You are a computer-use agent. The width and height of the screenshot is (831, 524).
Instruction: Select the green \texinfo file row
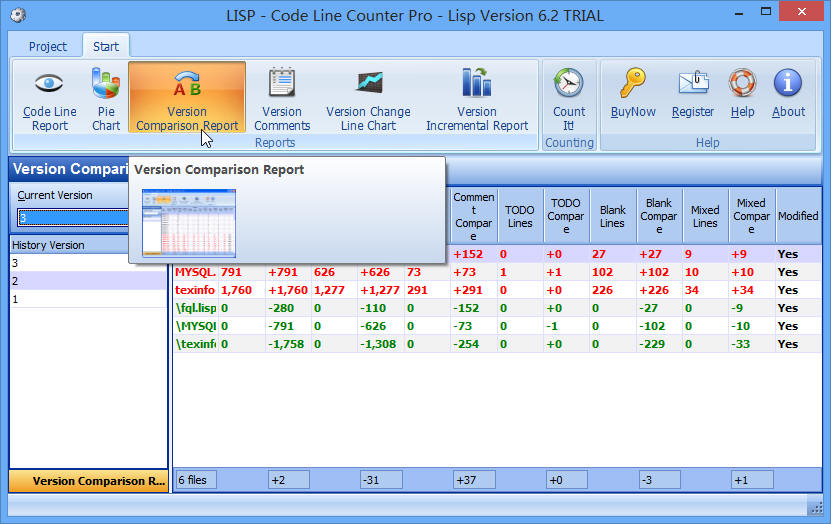(x=497, y=344)
